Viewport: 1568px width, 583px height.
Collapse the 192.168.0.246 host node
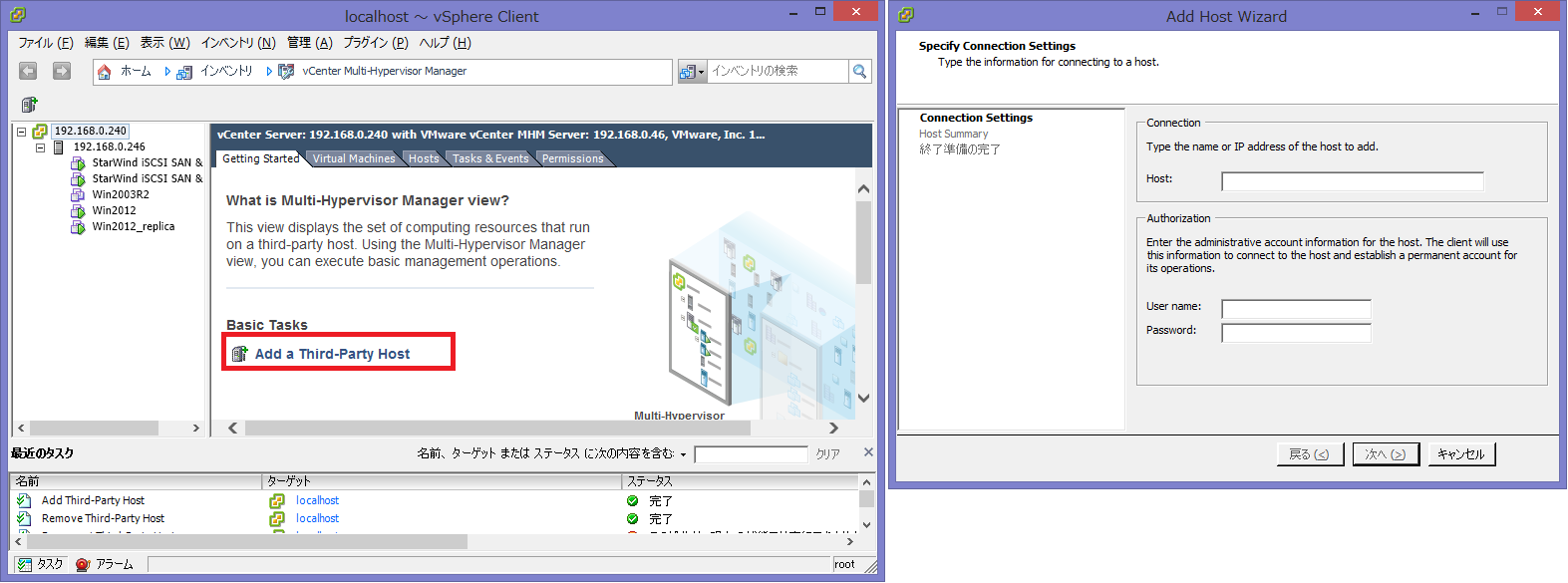click(x=40, y=147)
